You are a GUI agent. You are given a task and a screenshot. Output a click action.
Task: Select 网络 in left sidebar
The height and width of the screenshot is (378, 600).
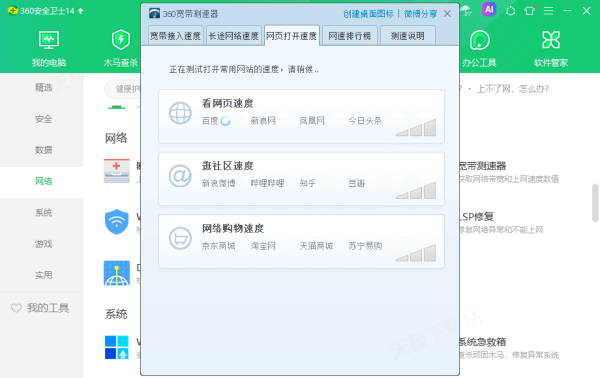43,181
